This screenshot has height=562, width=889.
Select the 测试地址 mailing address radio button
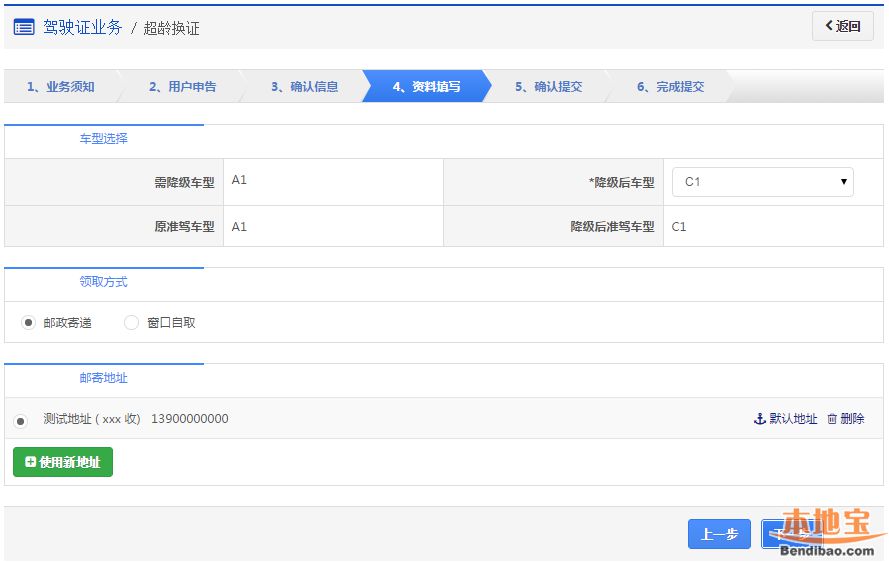(21, 420)
